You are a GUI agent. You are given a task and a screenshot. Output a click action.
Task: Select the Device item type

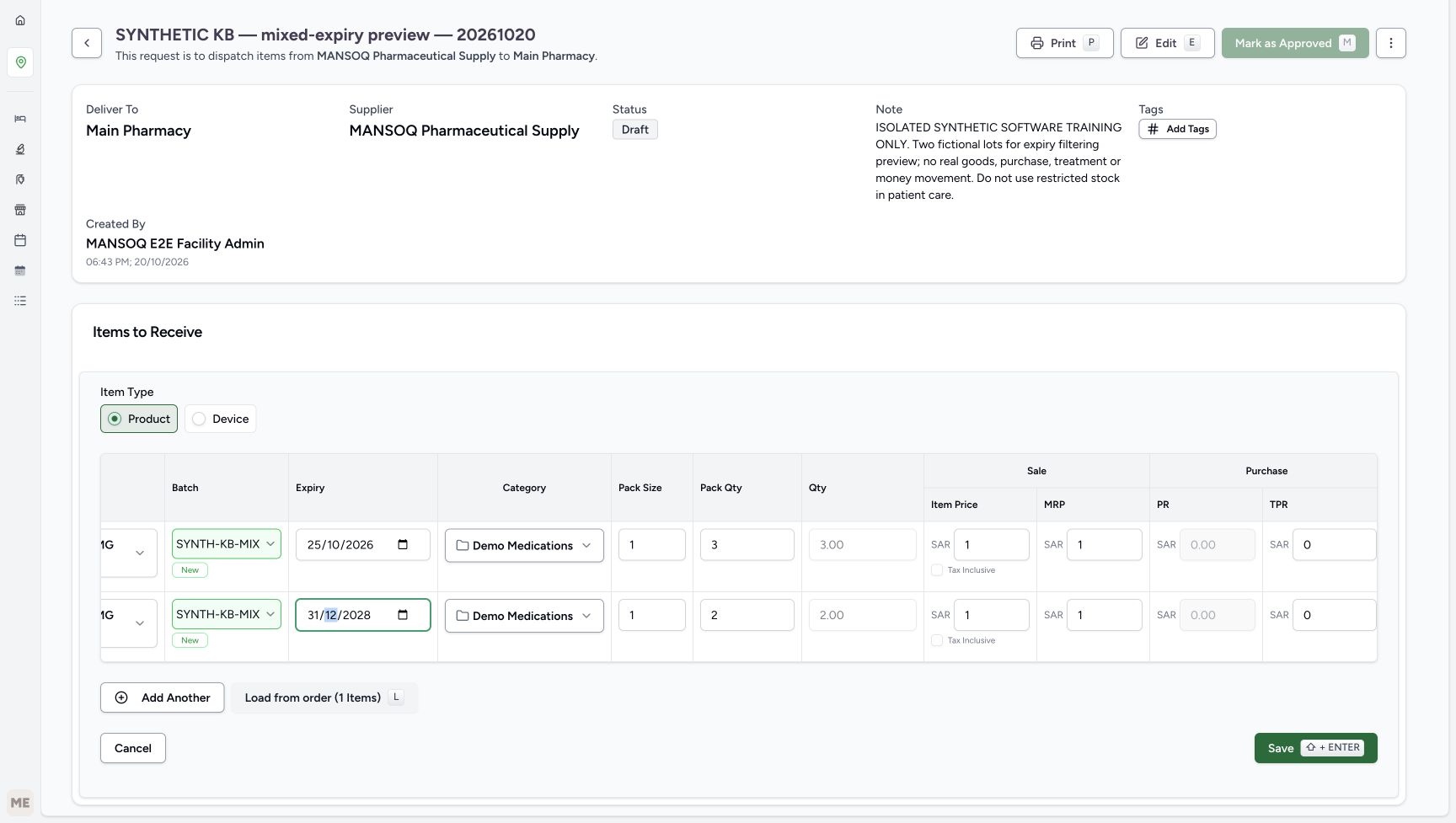point(221,419)
